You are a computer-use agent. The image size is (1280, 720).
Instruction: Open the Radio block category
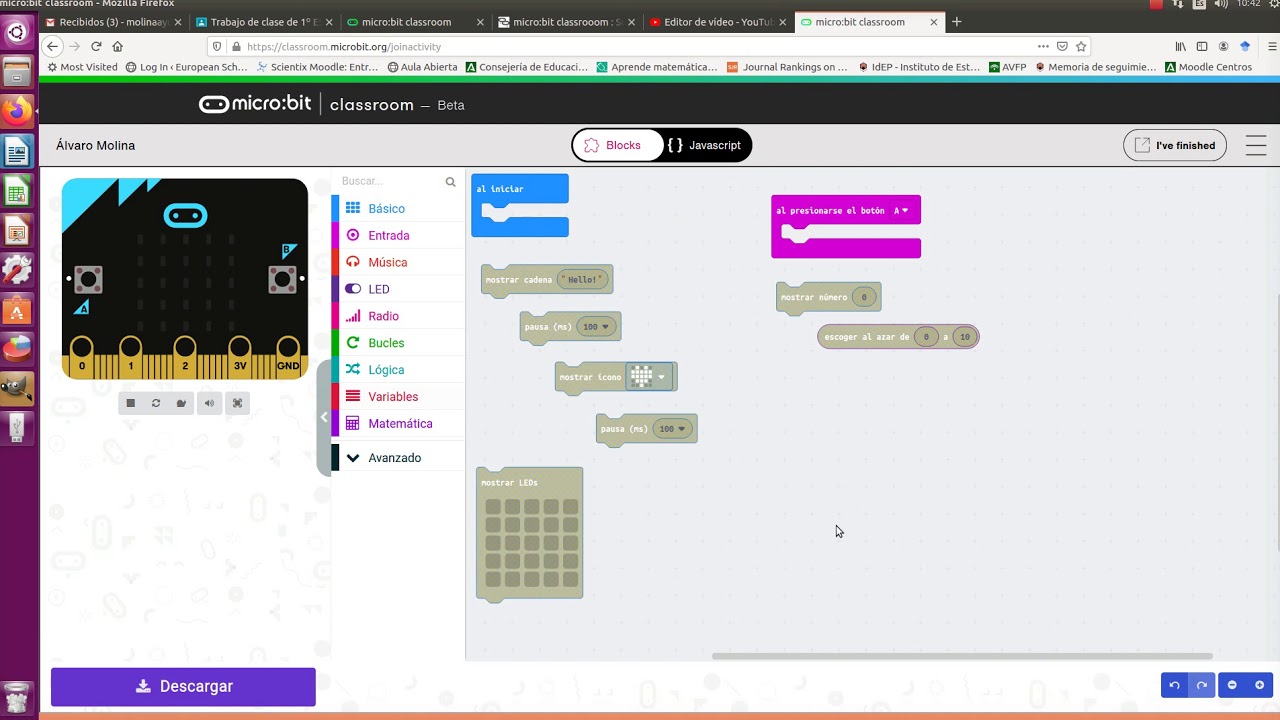click(398, 316)
